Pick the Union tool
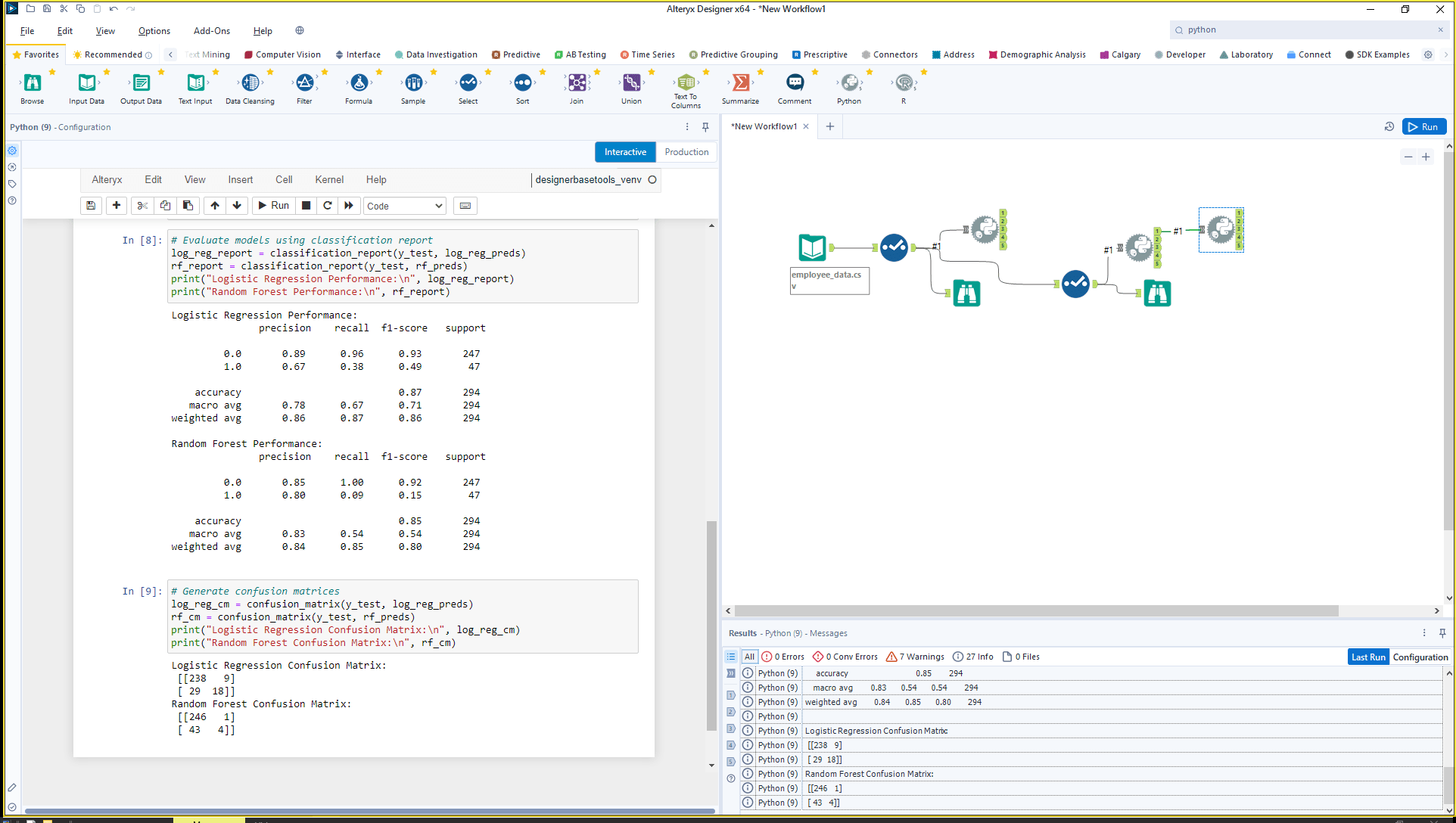The height and width of the screenshot is (823, 1456). [631, 85]
